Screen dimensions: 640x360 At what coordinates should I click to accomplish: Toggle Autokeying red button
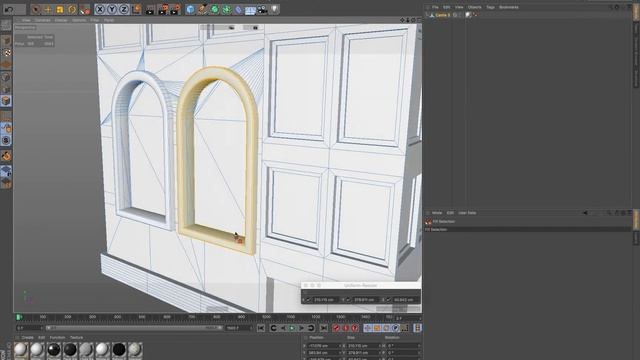click(346, 328)
